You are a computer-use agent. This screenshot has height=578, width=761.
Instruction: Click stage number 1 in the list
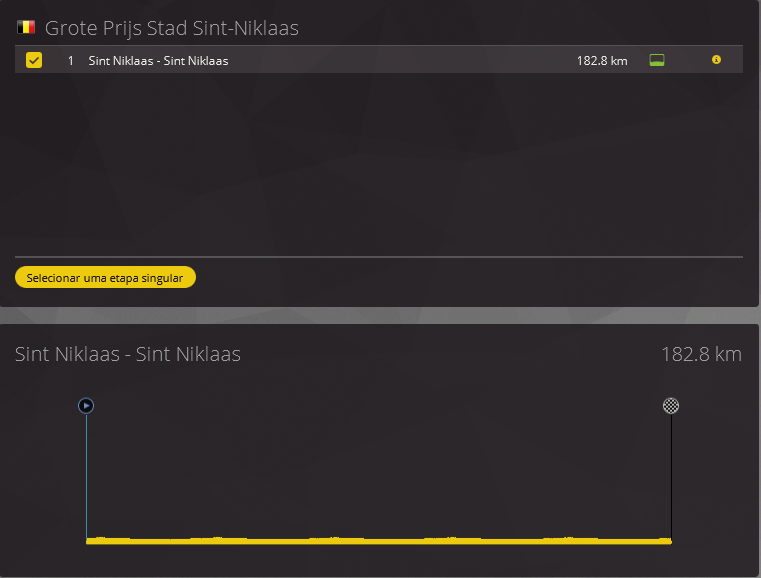(71, 61)
